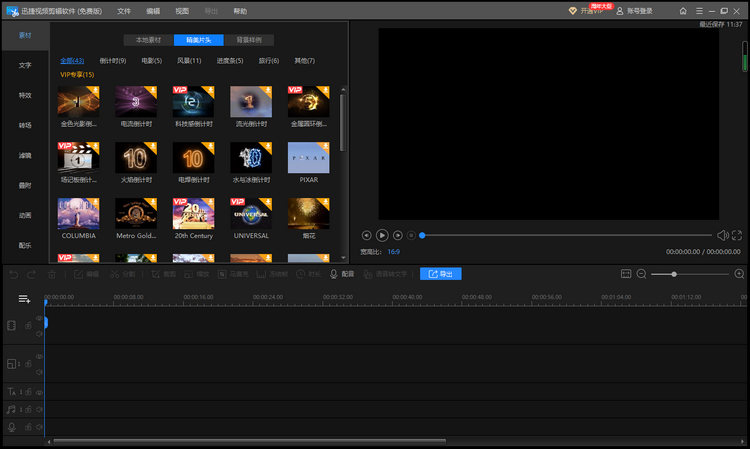Play the preview video

click(382, 235)
